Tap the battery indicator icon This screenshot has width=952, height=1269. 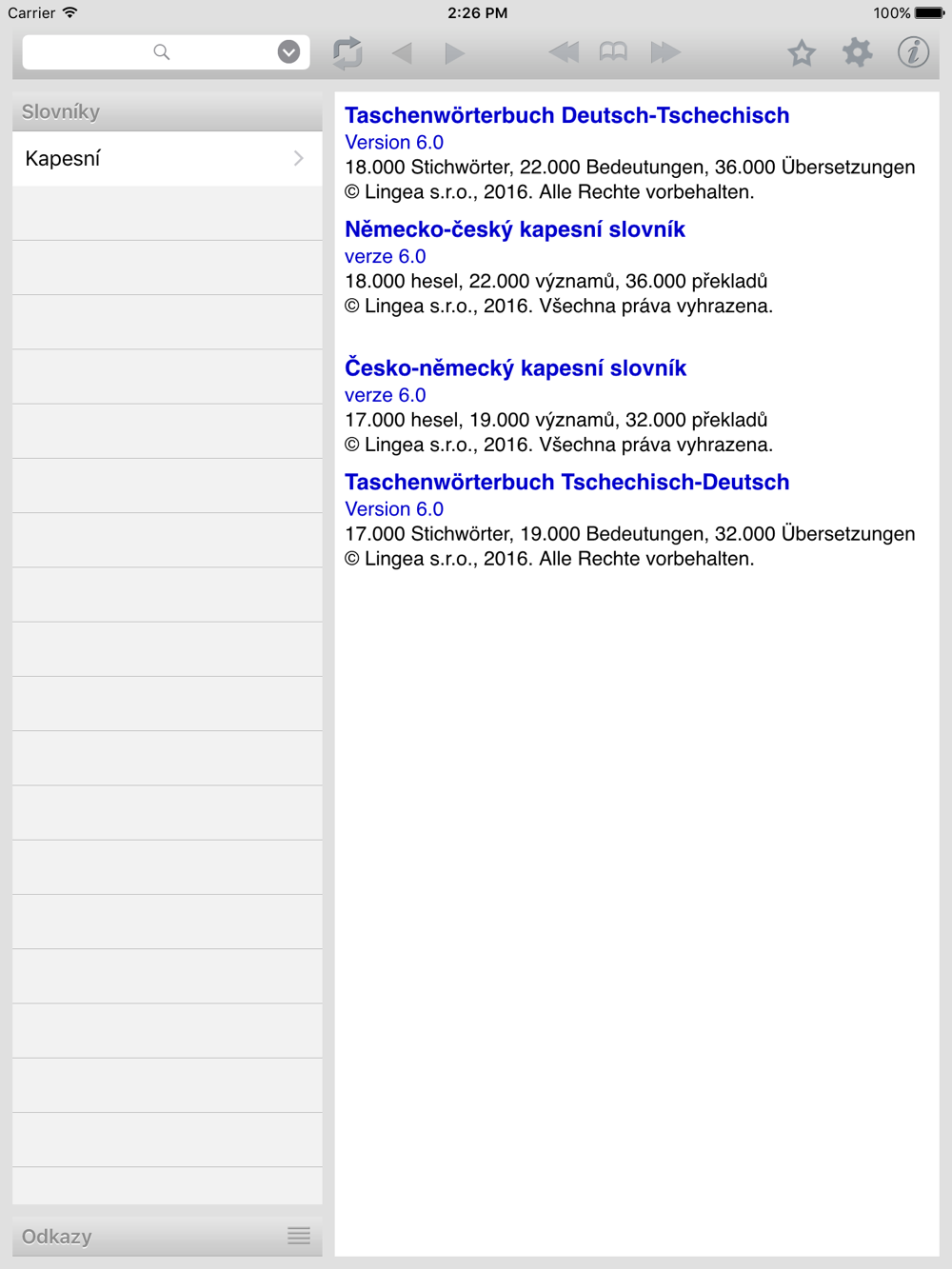(930, 12)
